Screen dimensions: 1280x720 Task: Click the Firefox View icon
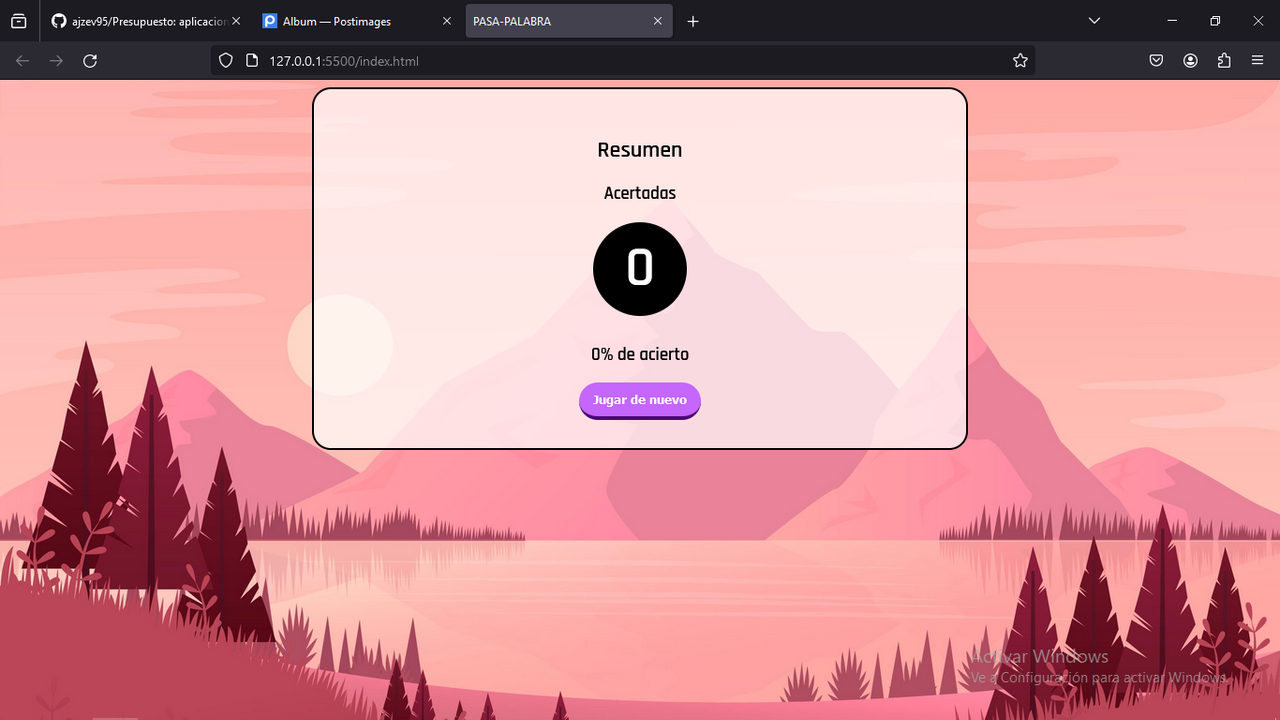[x=19, y=21]
